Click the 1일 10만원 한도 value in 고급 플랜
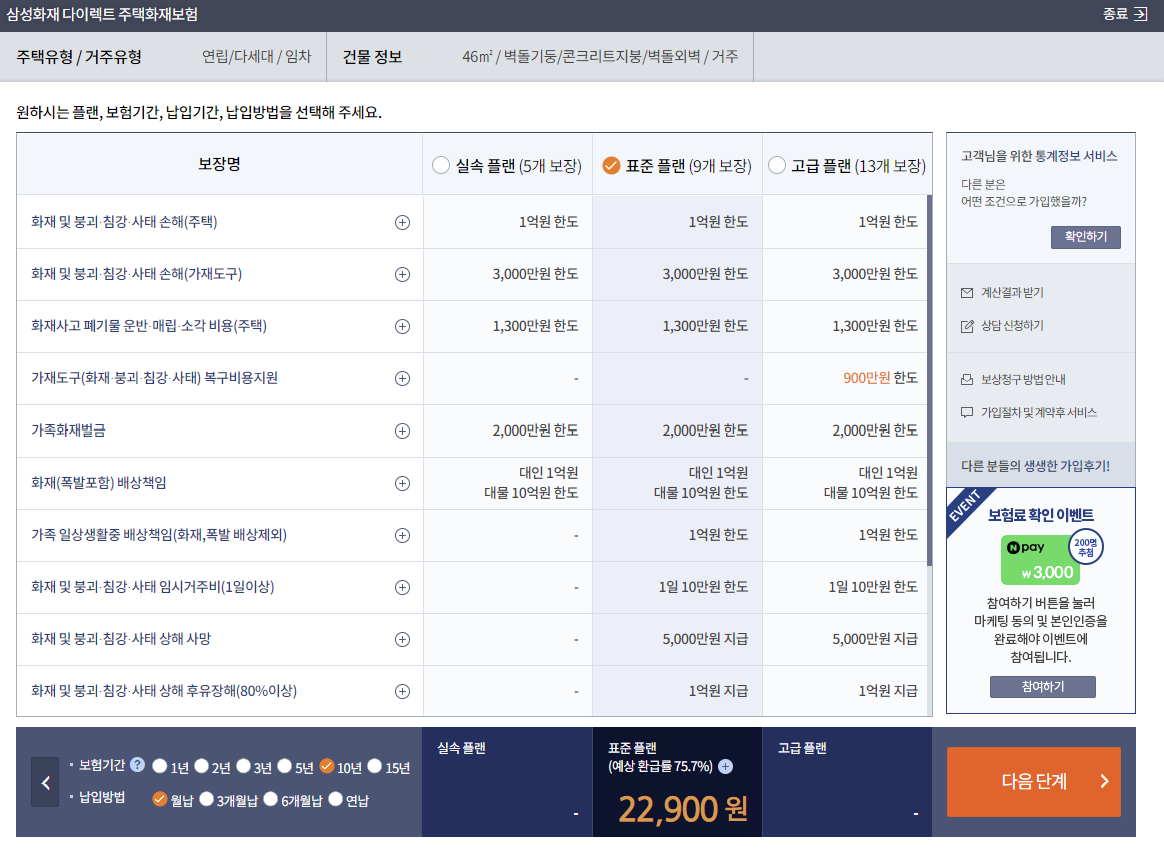Viewport: 1164px width, 856px height. pos(873,587)
